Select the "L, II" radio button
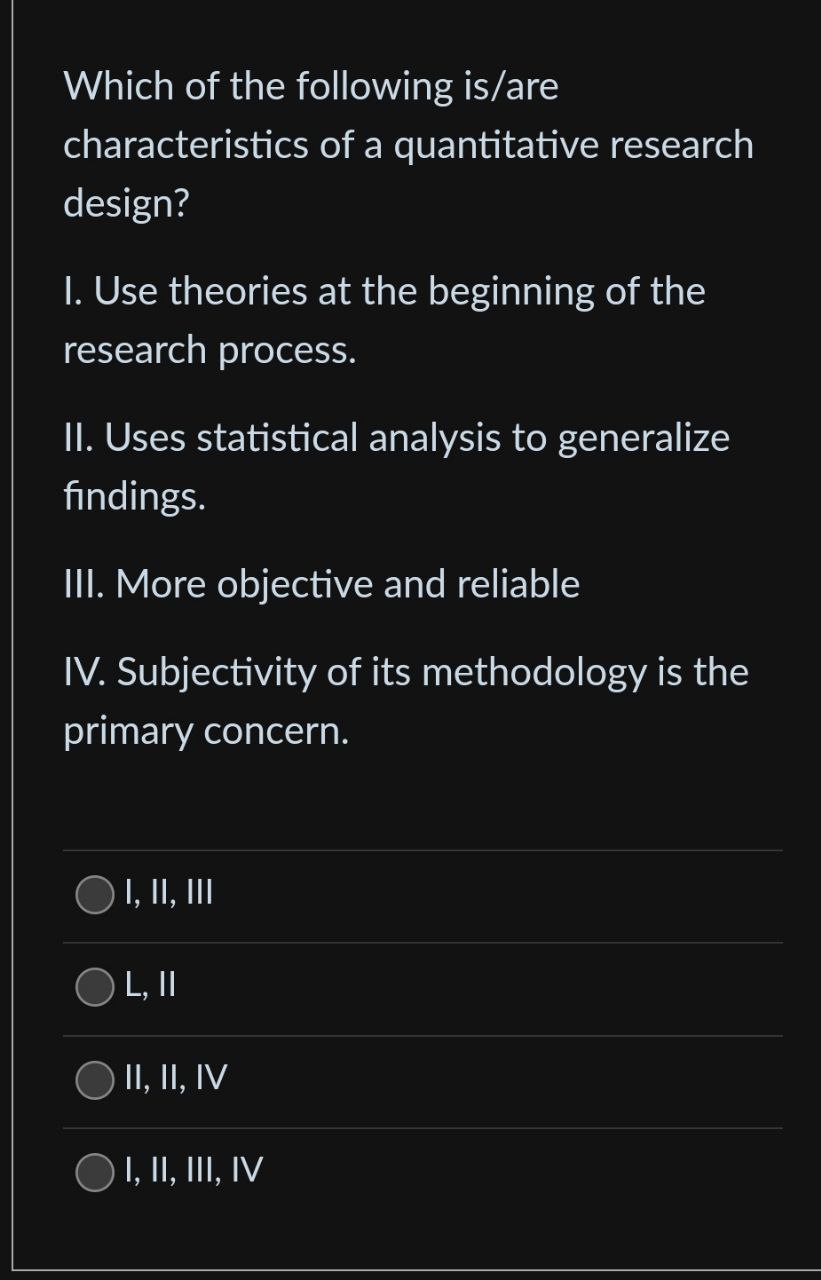Viewport: 821px width, 1280px height. pyautogui.click(x=94, y=988)
